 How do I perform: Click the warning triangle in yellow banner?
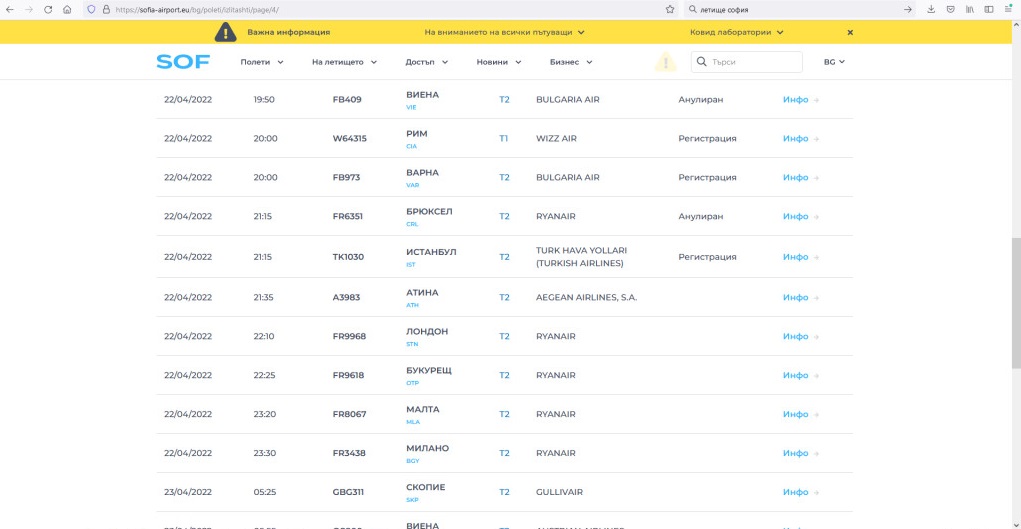tap(226, 32)
